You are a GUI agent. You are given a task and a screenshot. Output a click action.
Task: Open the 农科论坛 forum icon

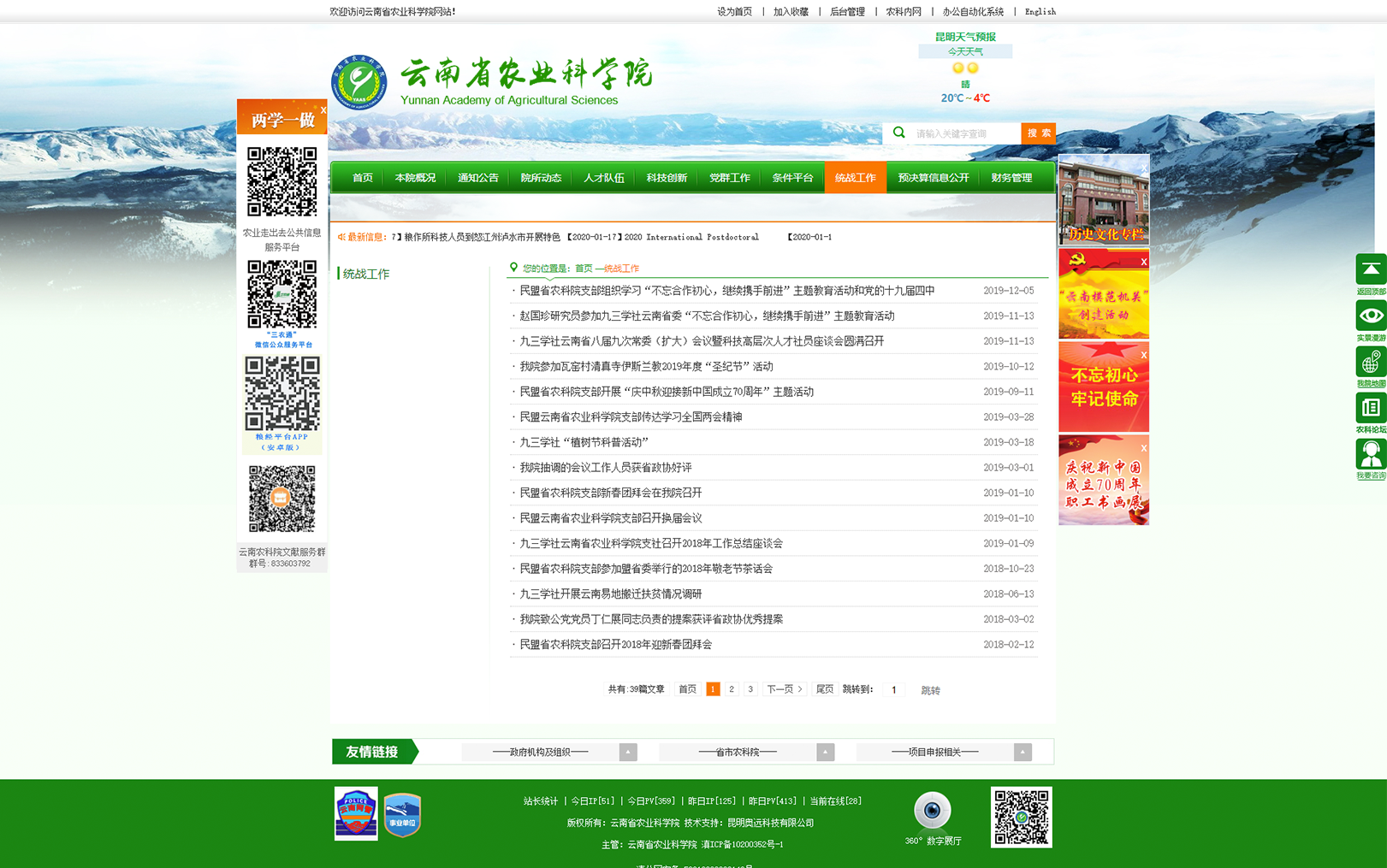(x=1370, y=409)
